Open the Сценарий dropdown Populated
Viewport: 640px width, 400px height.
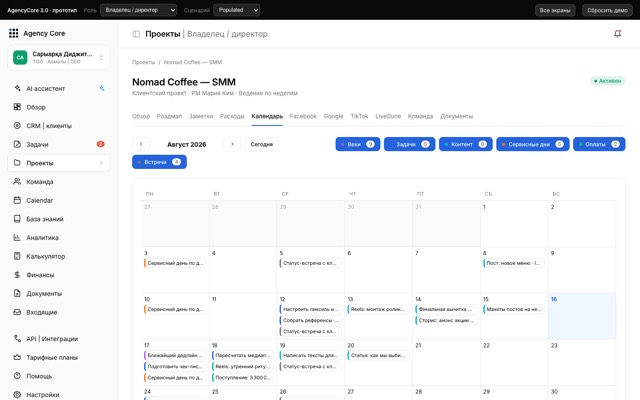236,10
